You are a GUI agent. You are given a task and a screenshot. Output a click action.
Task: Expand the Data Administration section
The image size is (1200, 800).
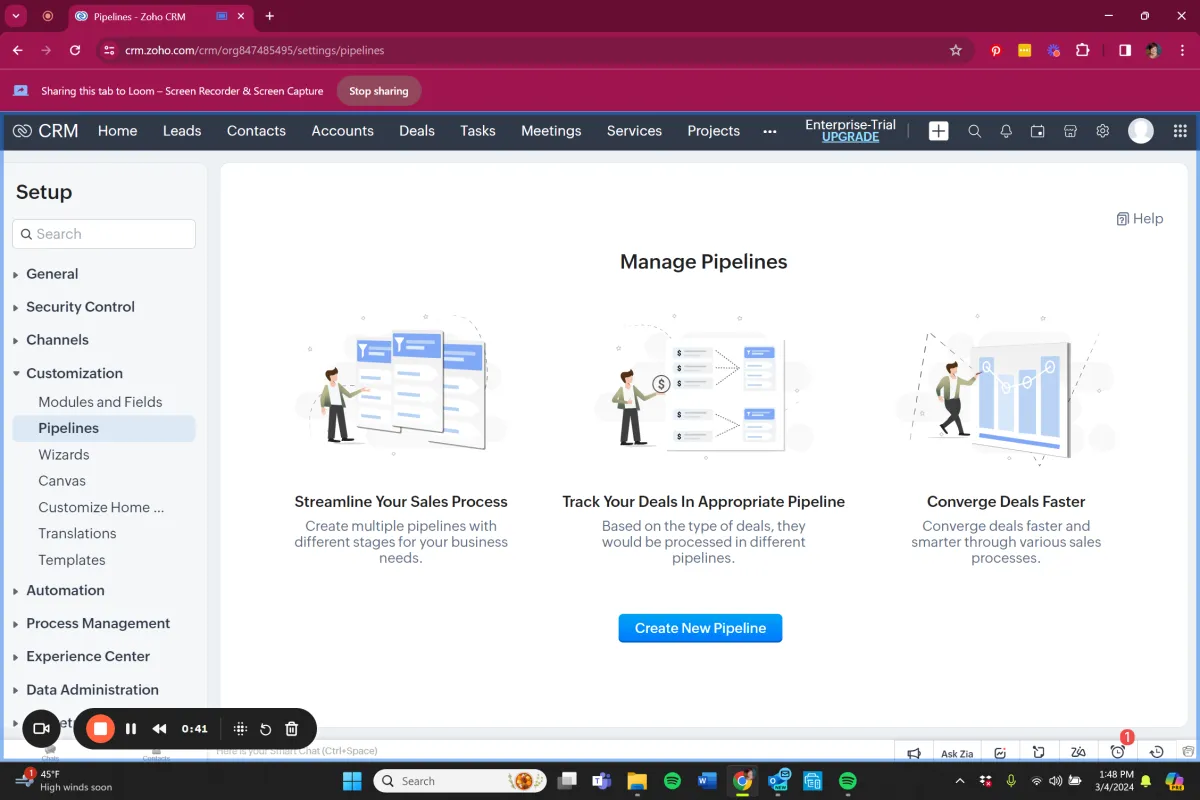click(92, 689)
